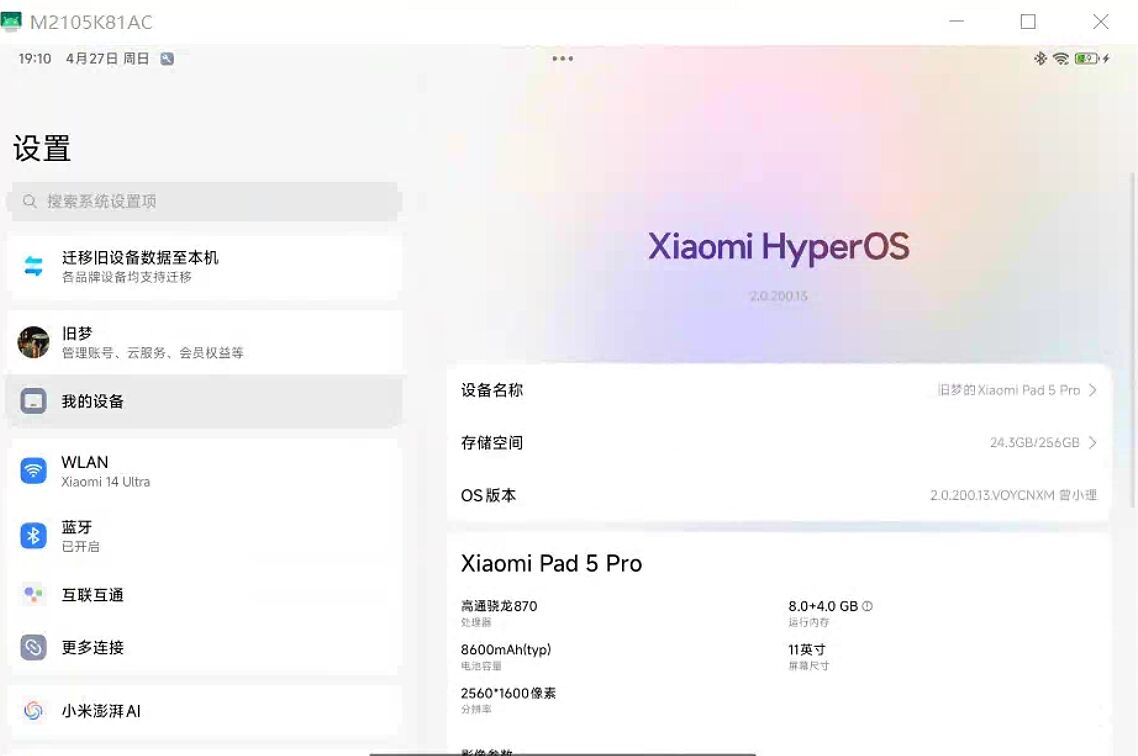
Task: Click the info icon beside 8.0+4.0 GB
Action: [867, 606]
